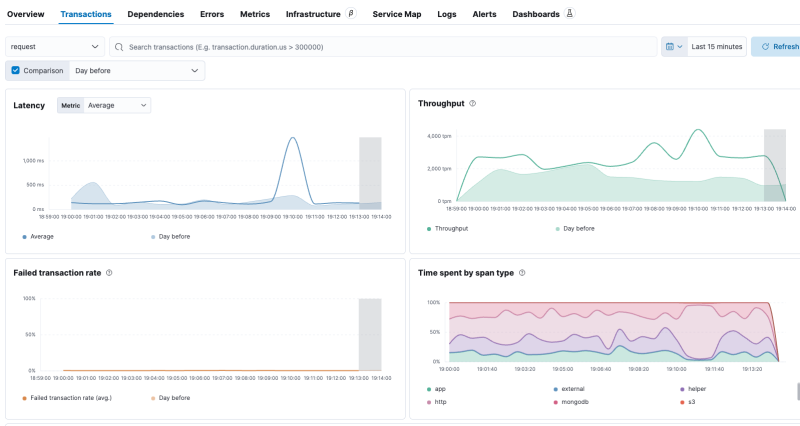Click the info icon beside Time spent by span type

(x=523, y=272)
